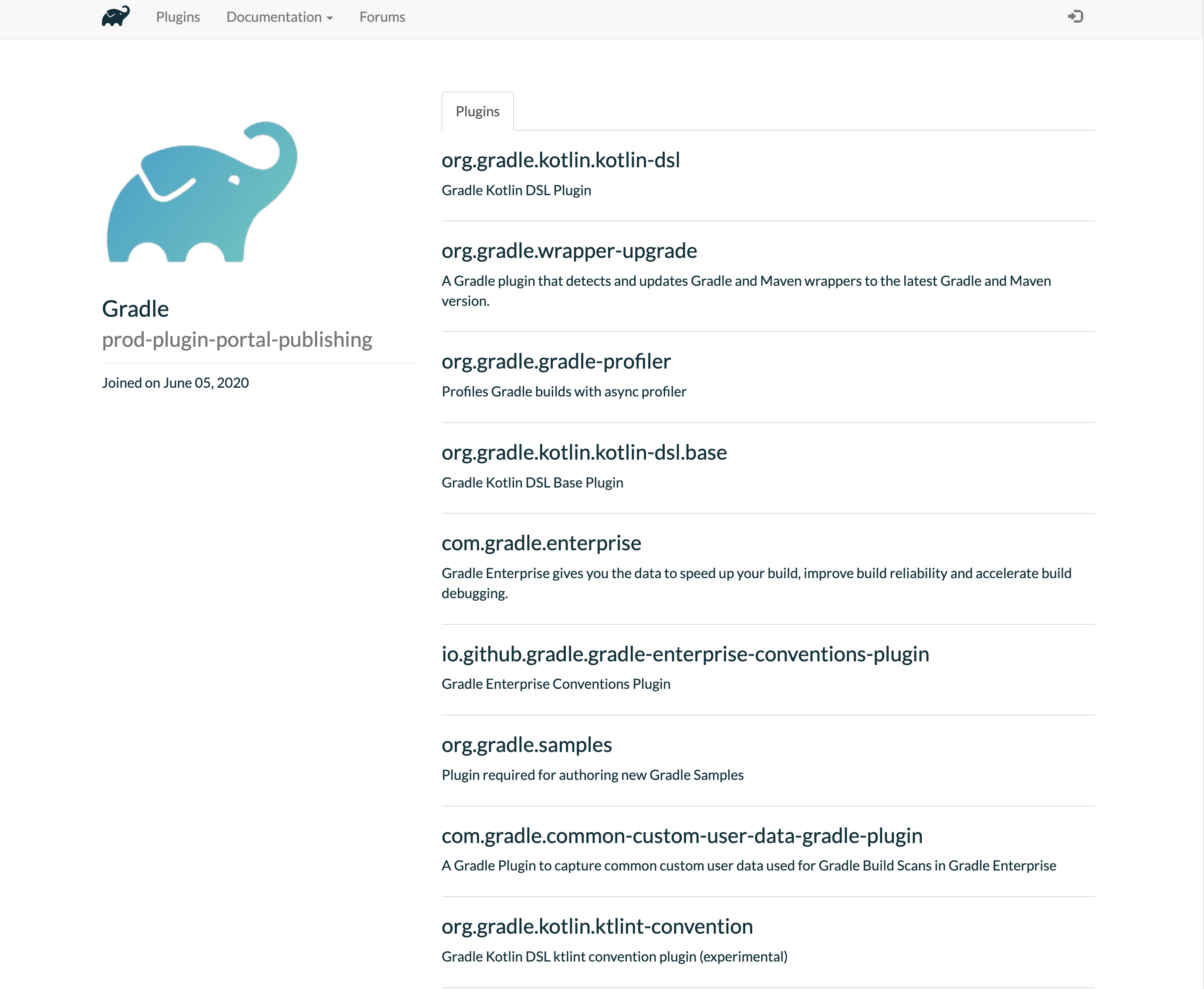View the com.gradle.enterprise plugin

click(541, 543)
